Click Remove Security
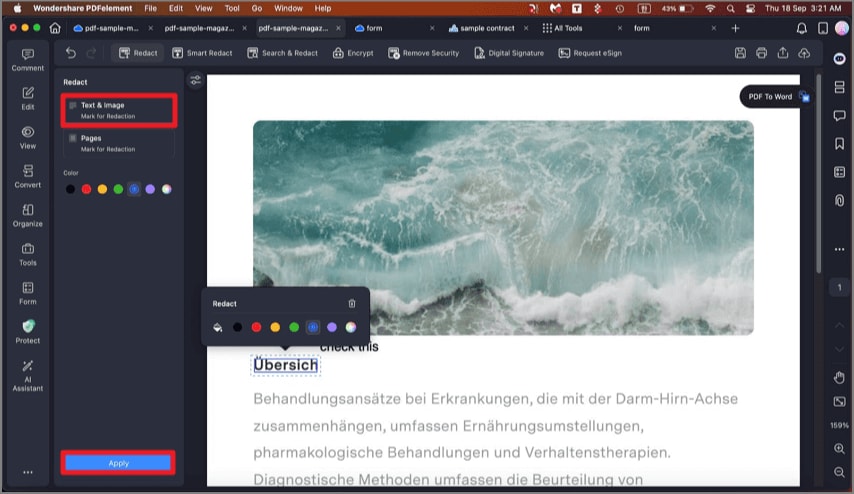 (423, 53)
